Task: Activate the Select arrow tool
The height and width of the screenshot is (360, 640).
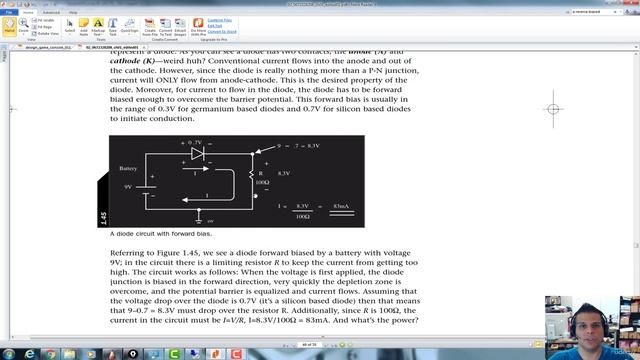Action: click(70, 24)
